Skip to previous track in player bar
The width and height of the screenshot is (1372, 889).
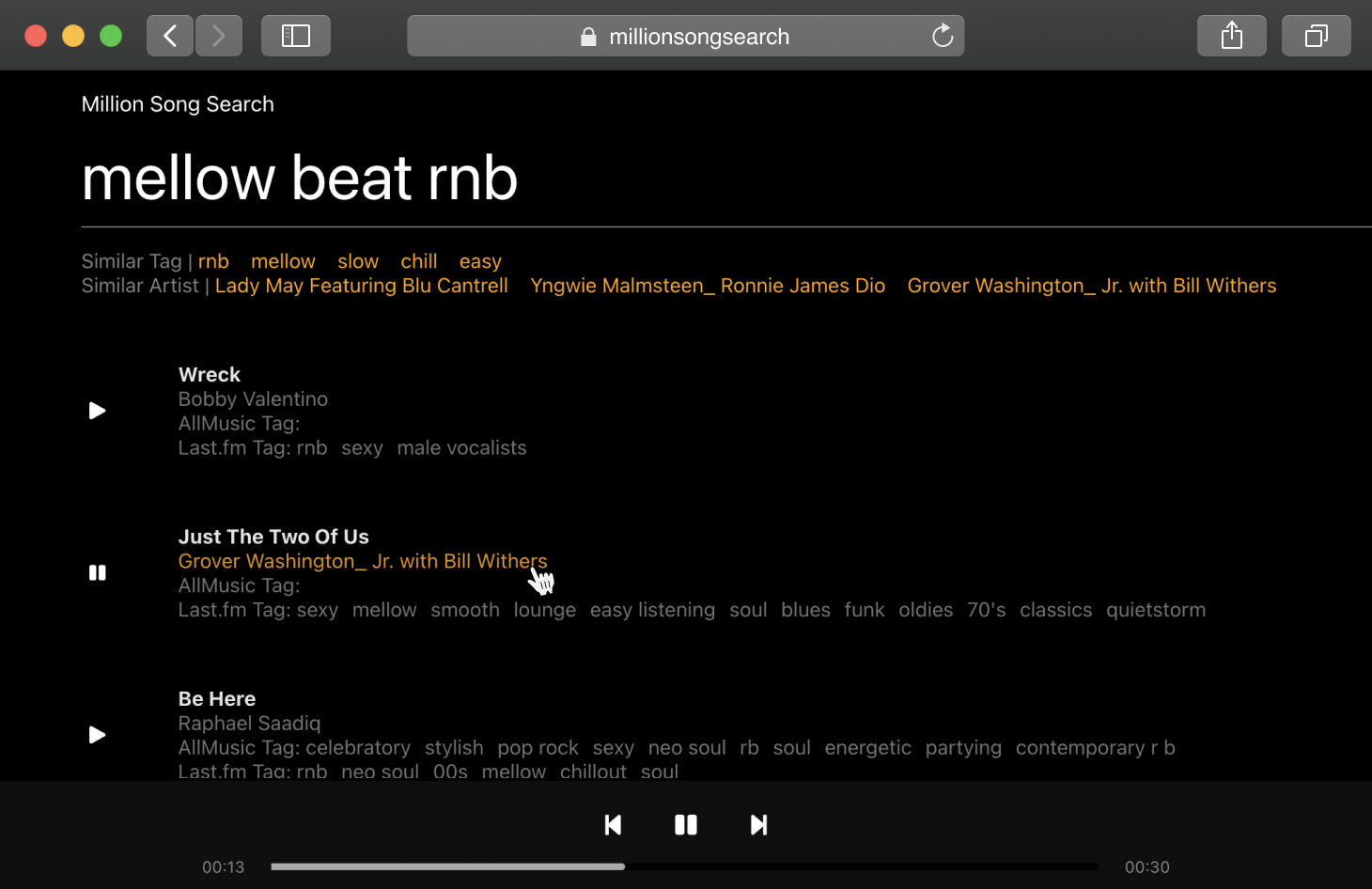[613, 825]
